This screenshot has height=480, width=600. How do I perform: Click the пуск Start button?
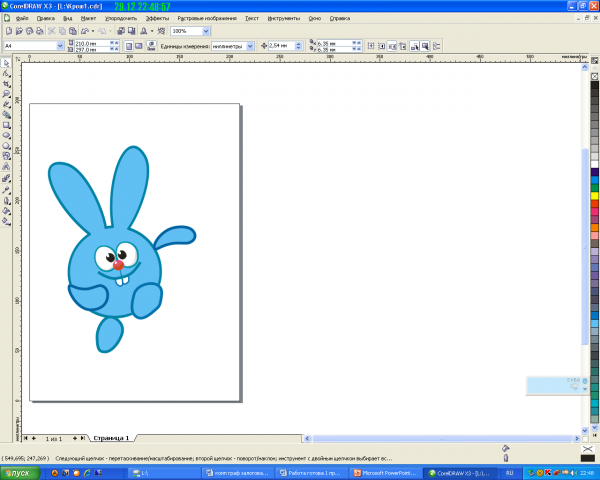coord(18,471)
